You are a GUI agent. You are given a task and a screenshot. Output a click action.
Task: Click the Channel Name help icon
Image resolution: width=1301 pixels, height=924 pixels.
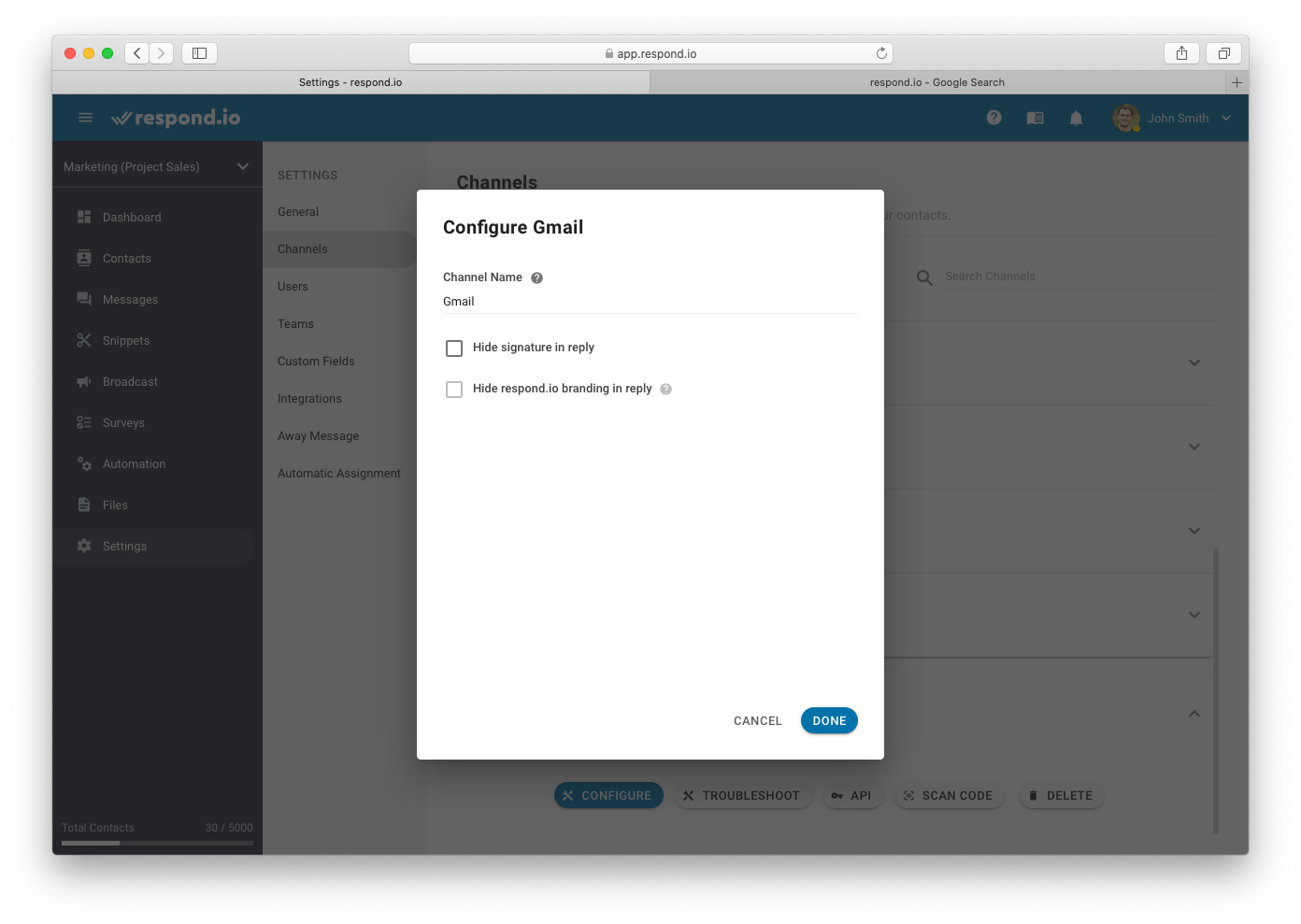(536, 277)
